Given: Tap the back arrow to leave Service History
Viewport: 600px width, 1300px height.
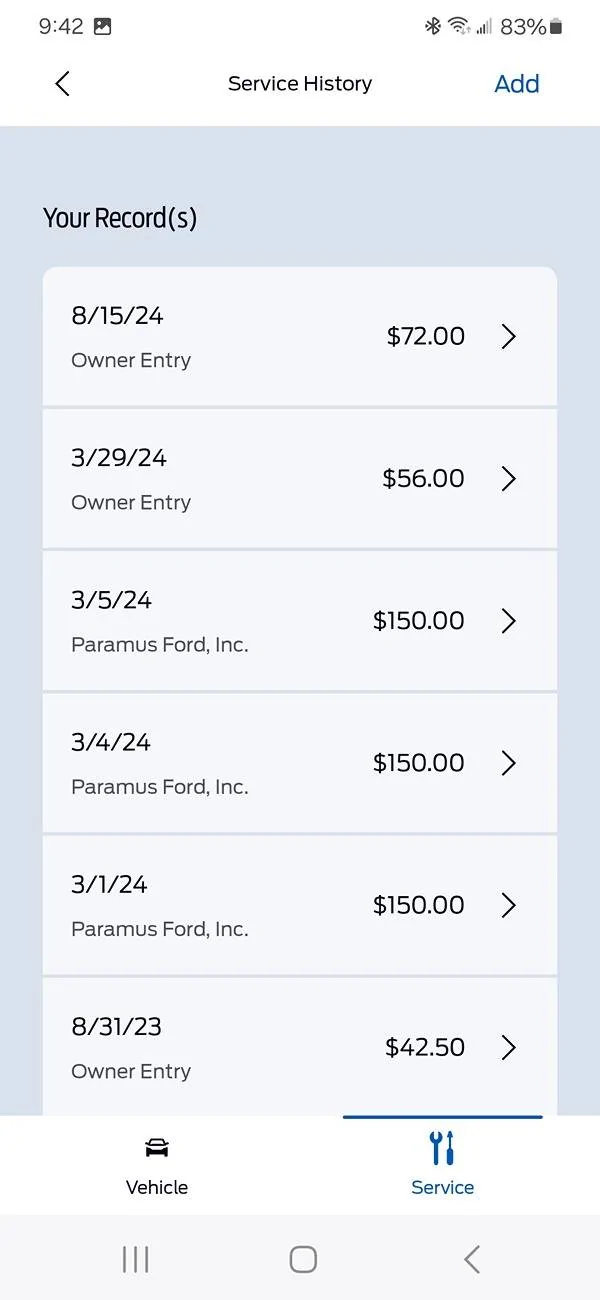Looking at the screenshot, I should coord(62,84).
